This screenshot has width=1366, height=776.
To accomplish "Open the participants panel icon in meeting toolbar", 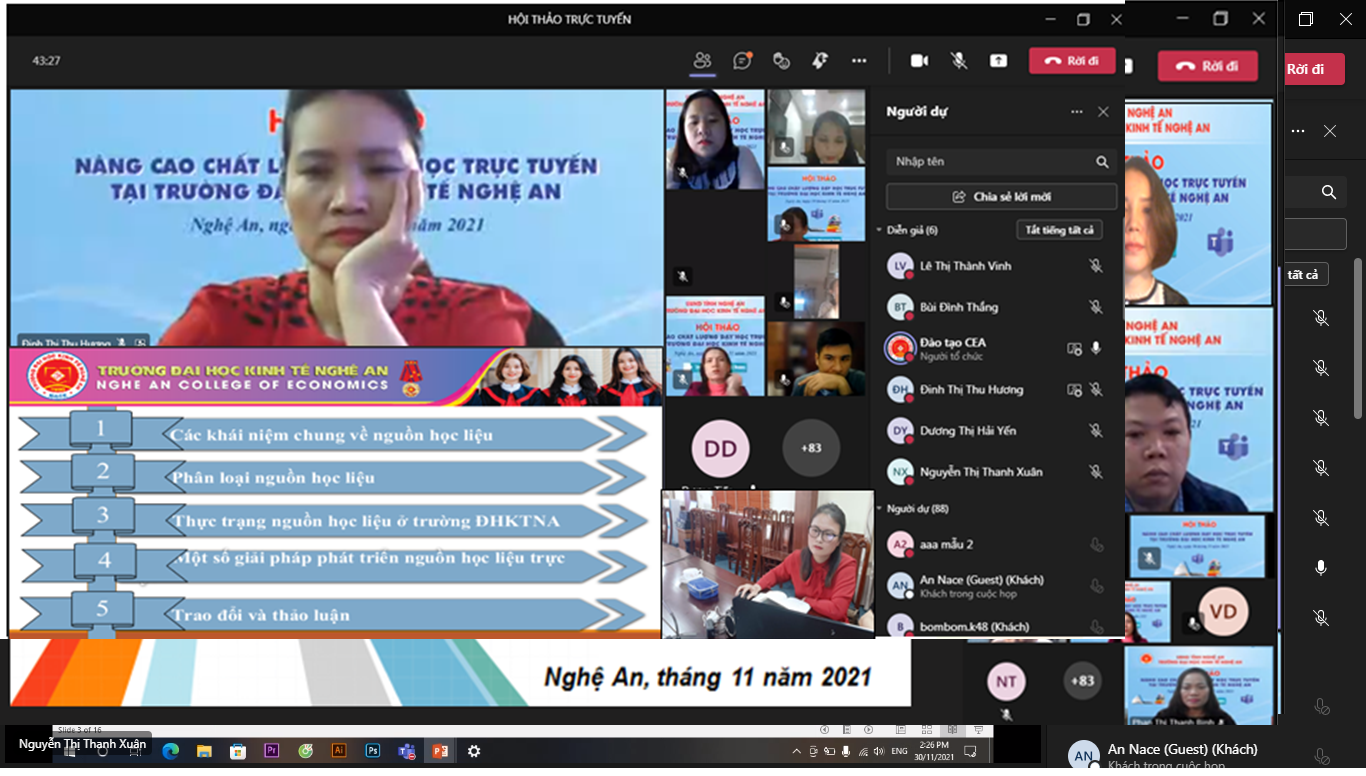I will click(x=703, y=61).
